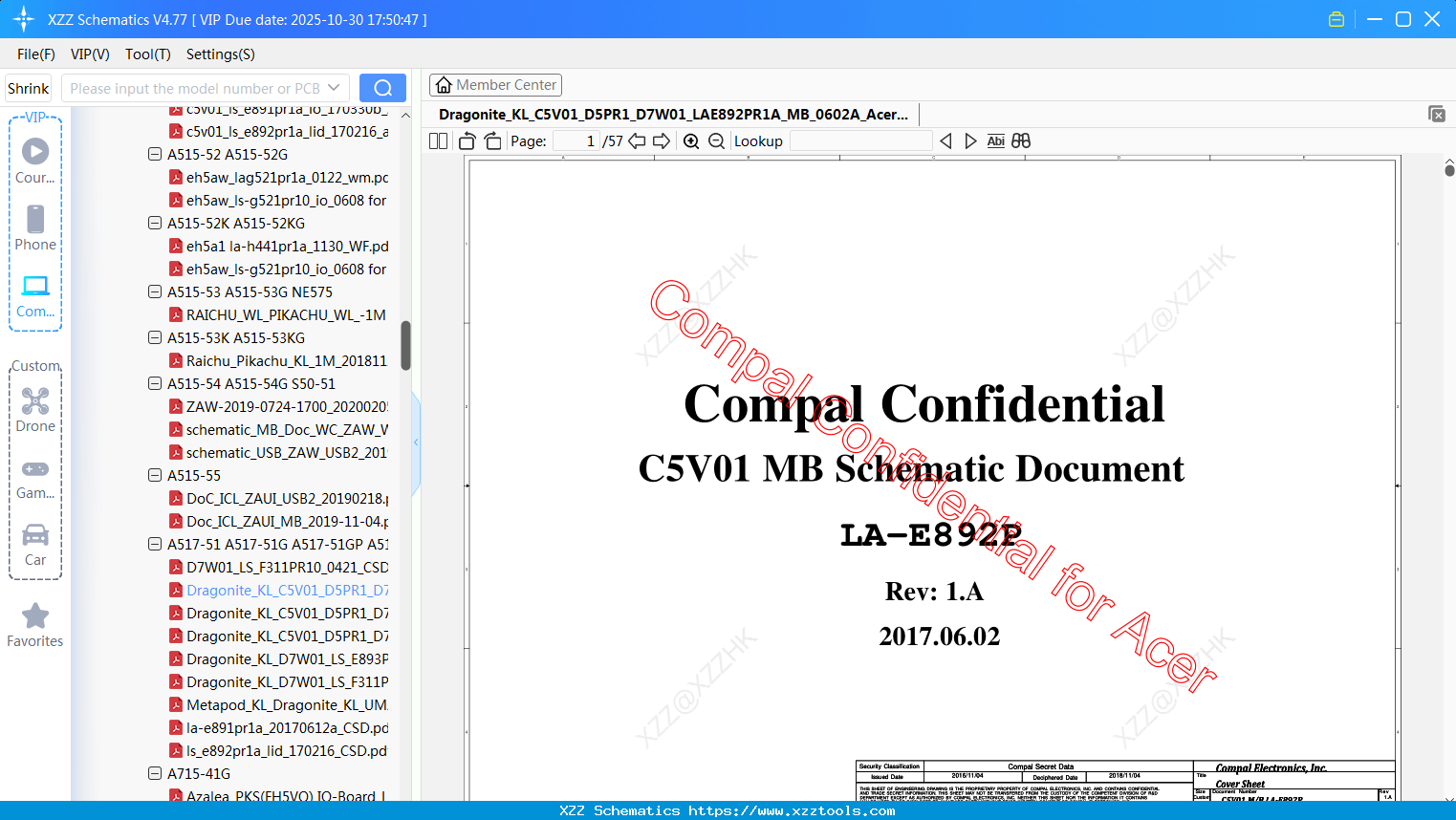Click the file tree scrollbar thumb
The image size is (1456, 820).
pos(405,345)
